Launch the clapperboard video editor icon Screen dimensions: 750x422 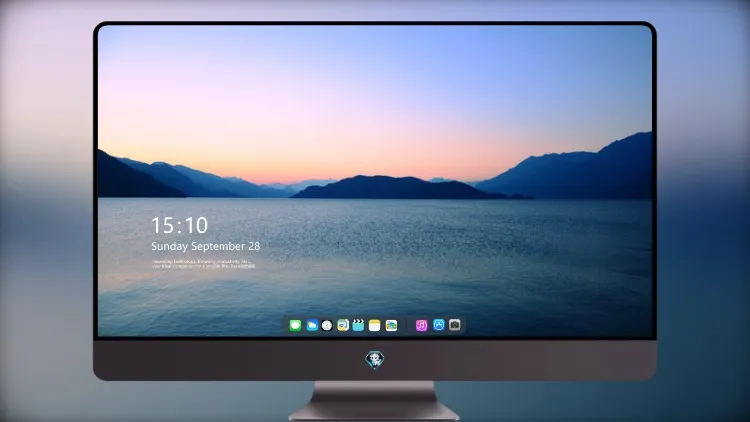[x=358, y=325]
